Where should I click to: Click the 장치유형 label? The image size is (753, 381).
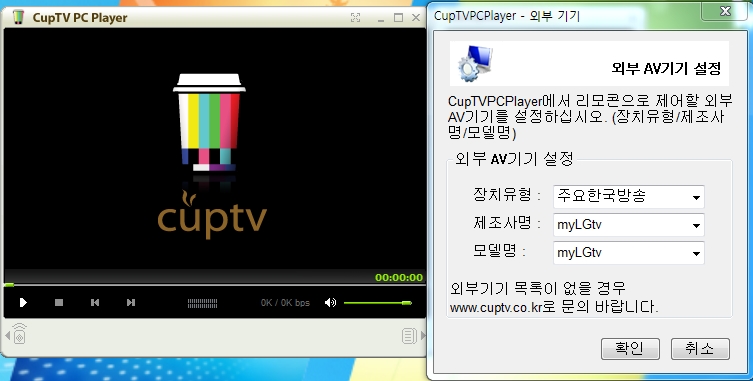click(x=502, y=195)
